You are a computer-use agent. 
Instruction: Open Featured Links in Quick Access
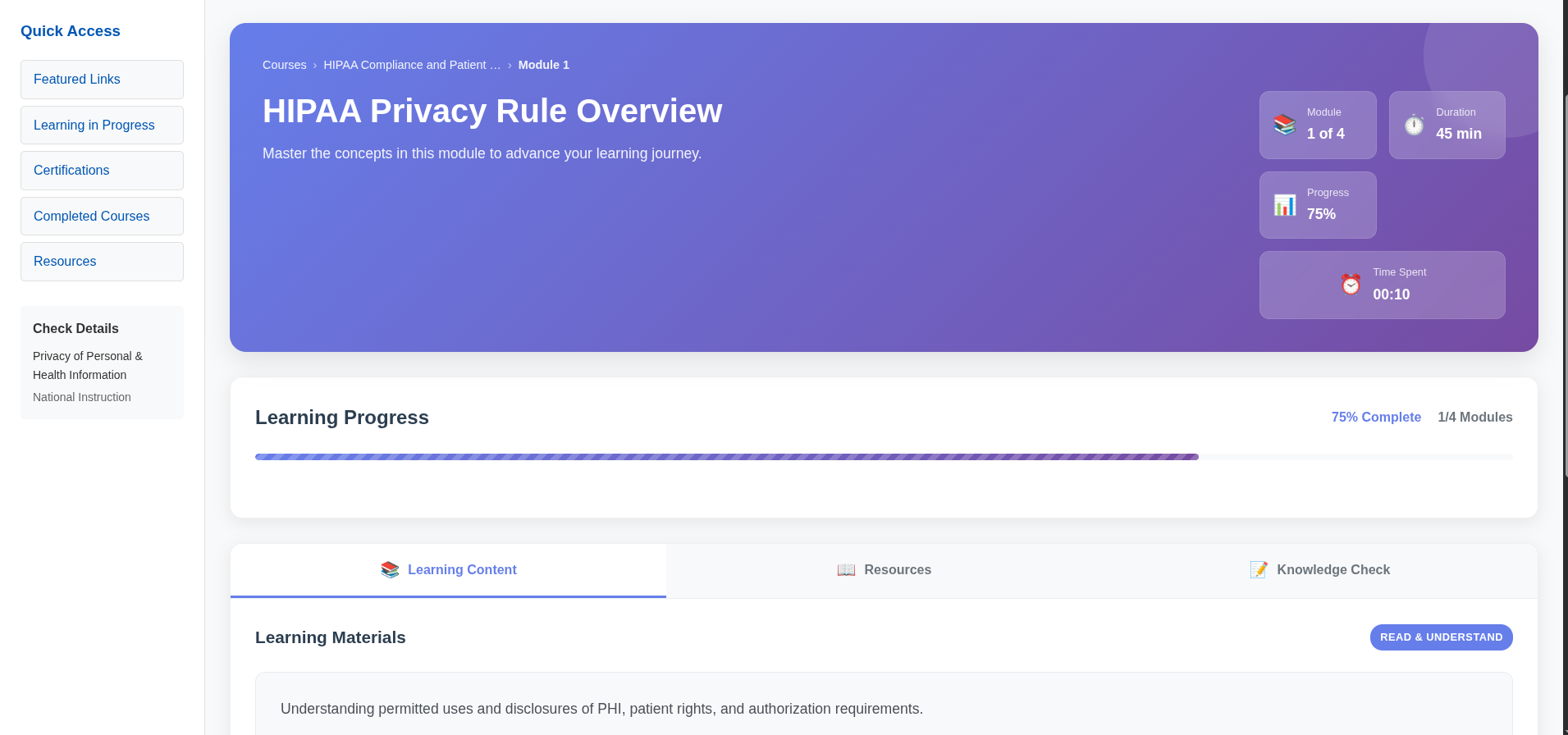tap(102, 80)
